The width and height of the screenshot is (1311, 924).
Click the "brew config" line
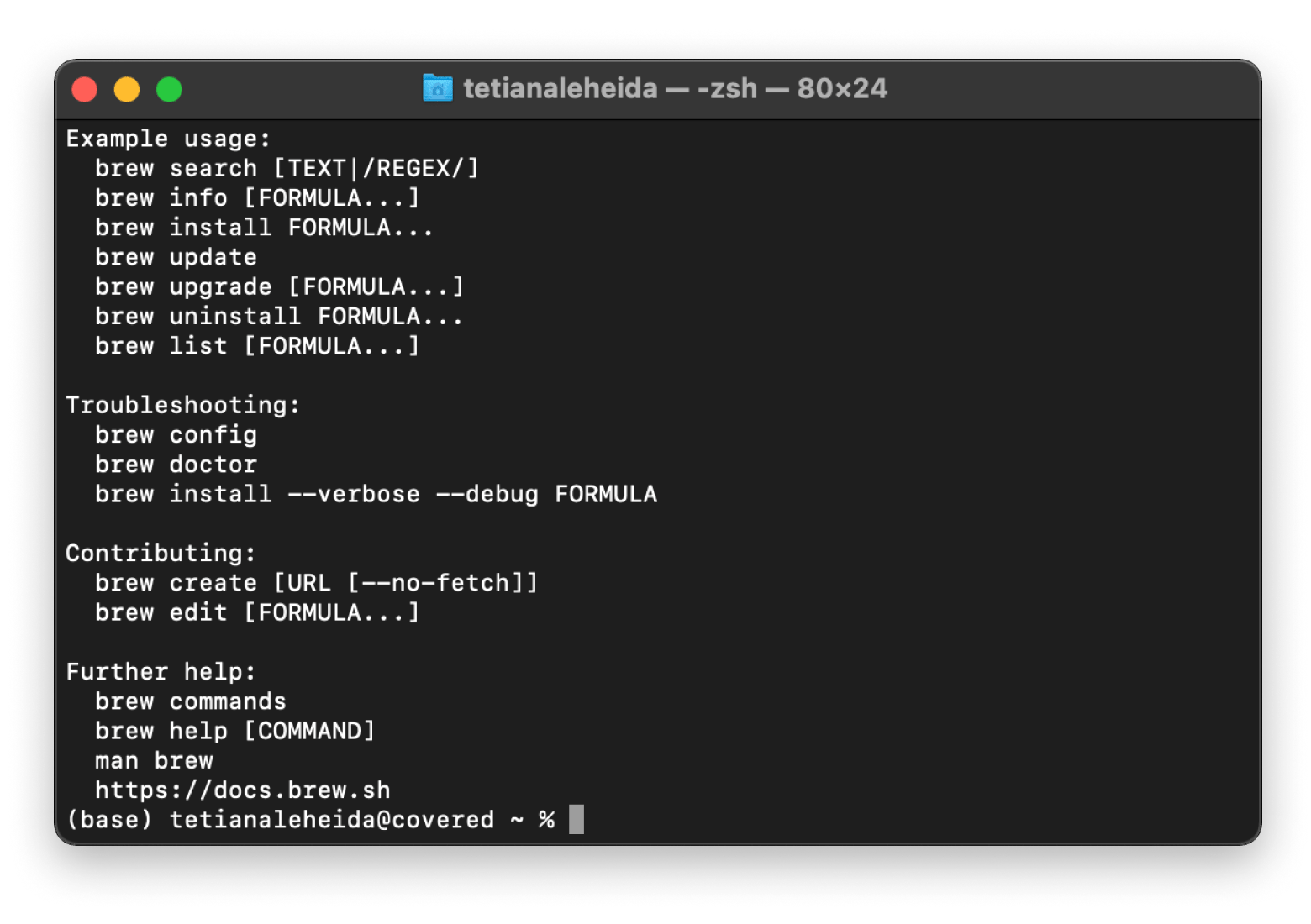pos(176,435)
